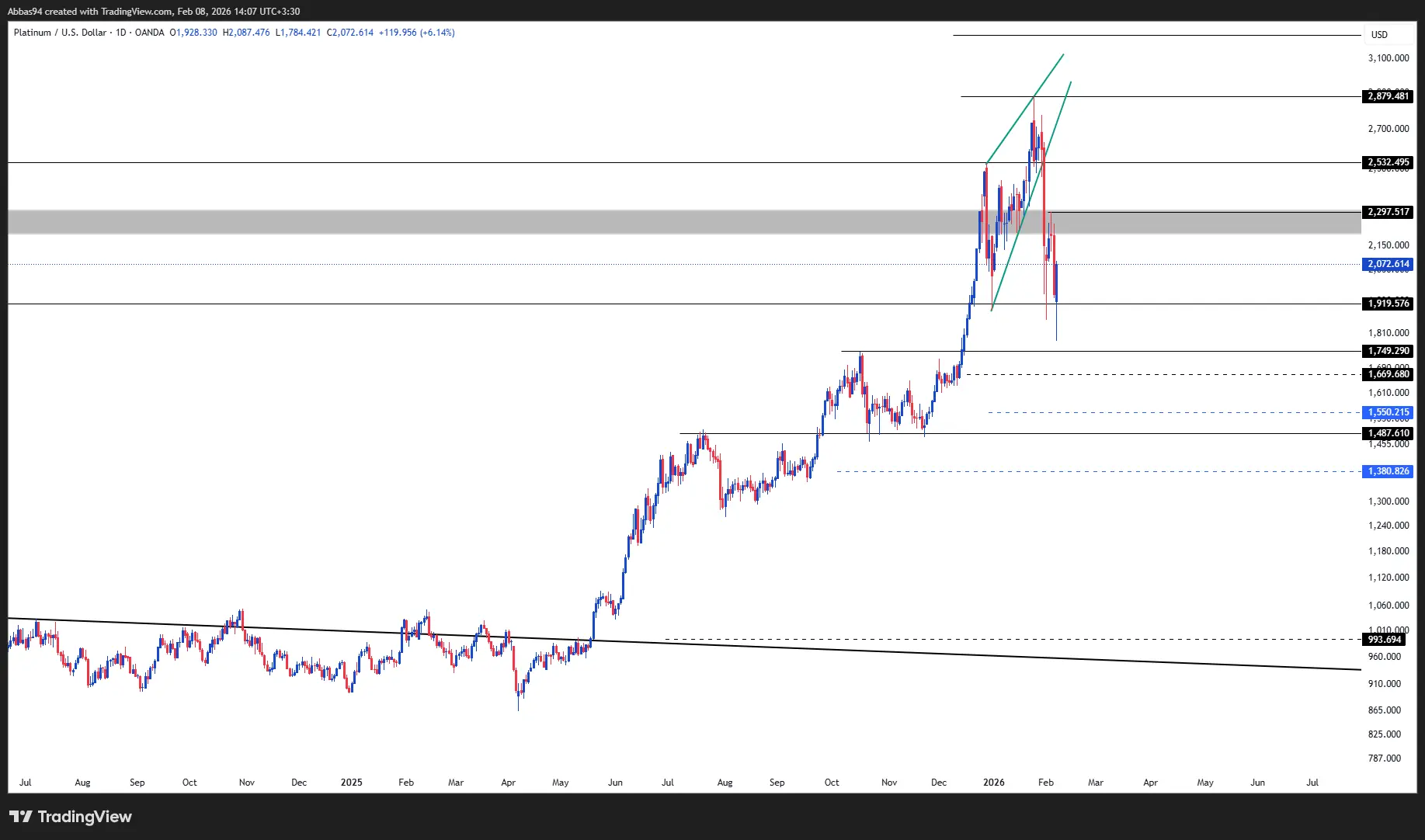Click the TradingView logo icon
1425x840 pixels.
pyautogui.click(x=21, y=817)
